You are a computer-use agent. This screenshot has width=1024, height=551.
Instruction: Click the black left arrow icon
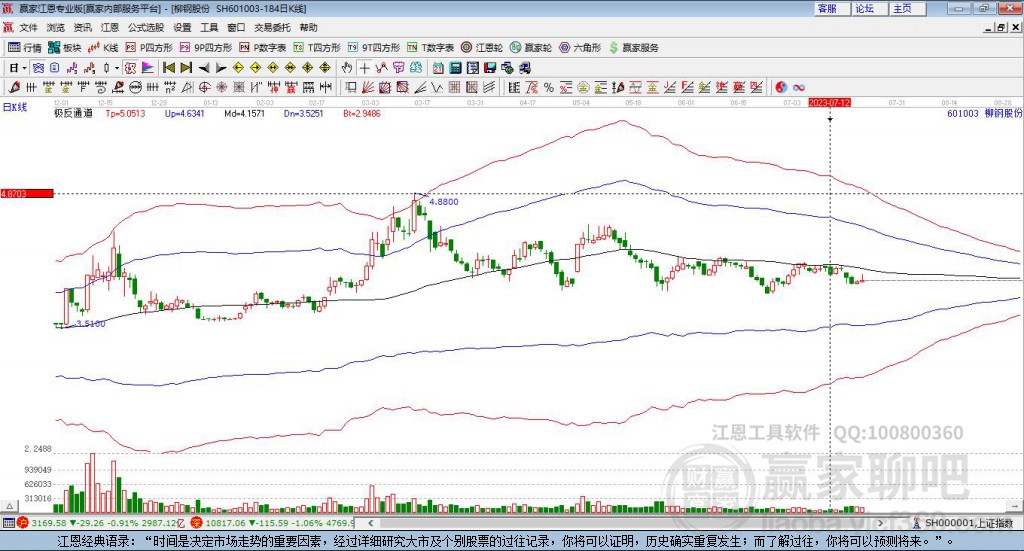point(204,68)
